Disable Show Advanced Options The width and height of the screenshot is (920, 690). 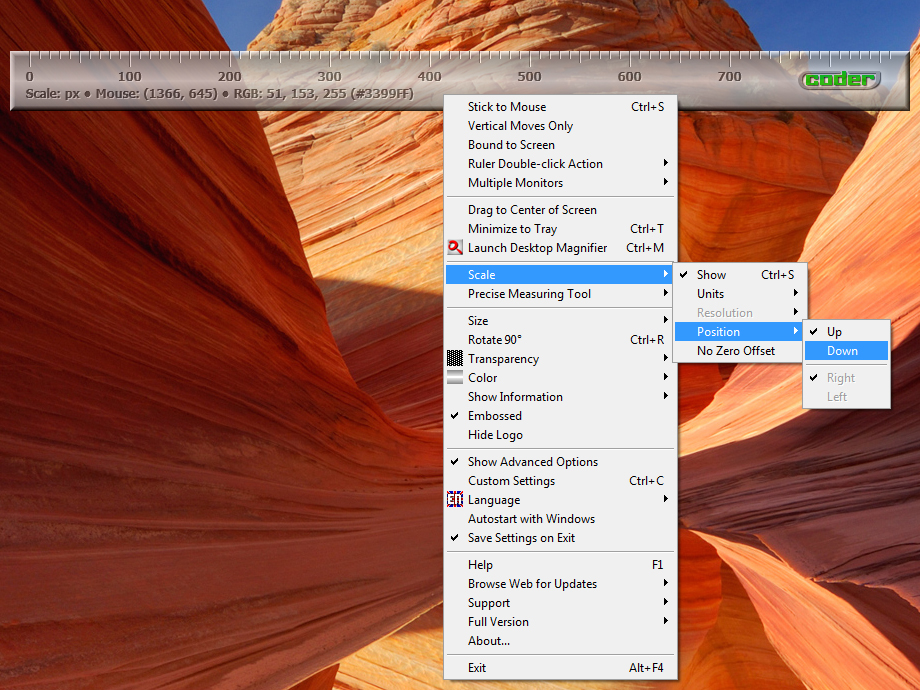tap(533, 462)
